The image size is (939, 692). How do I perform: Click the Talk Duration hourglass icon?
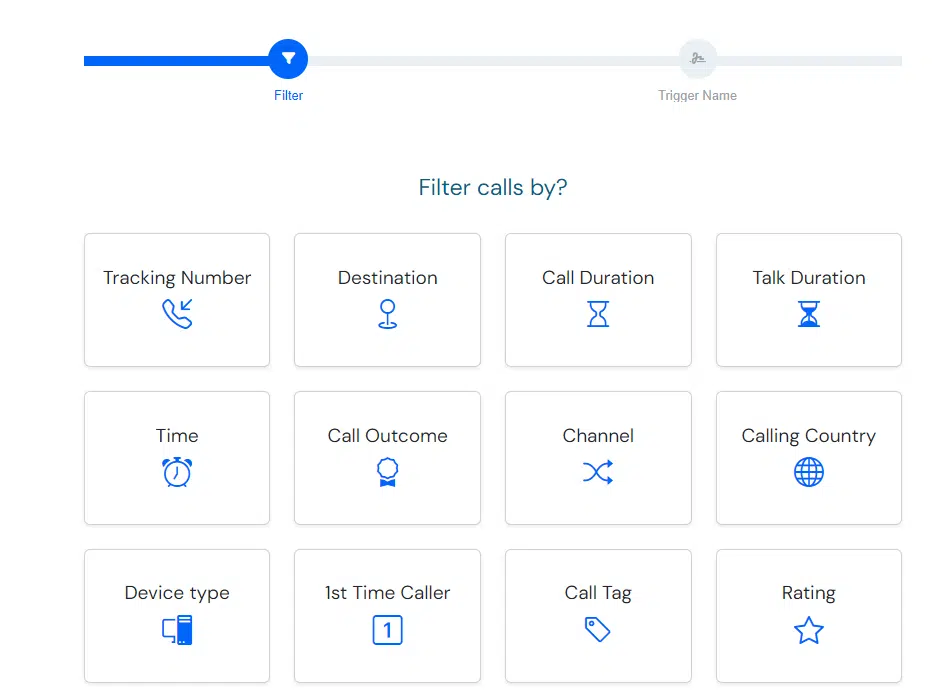808,314
